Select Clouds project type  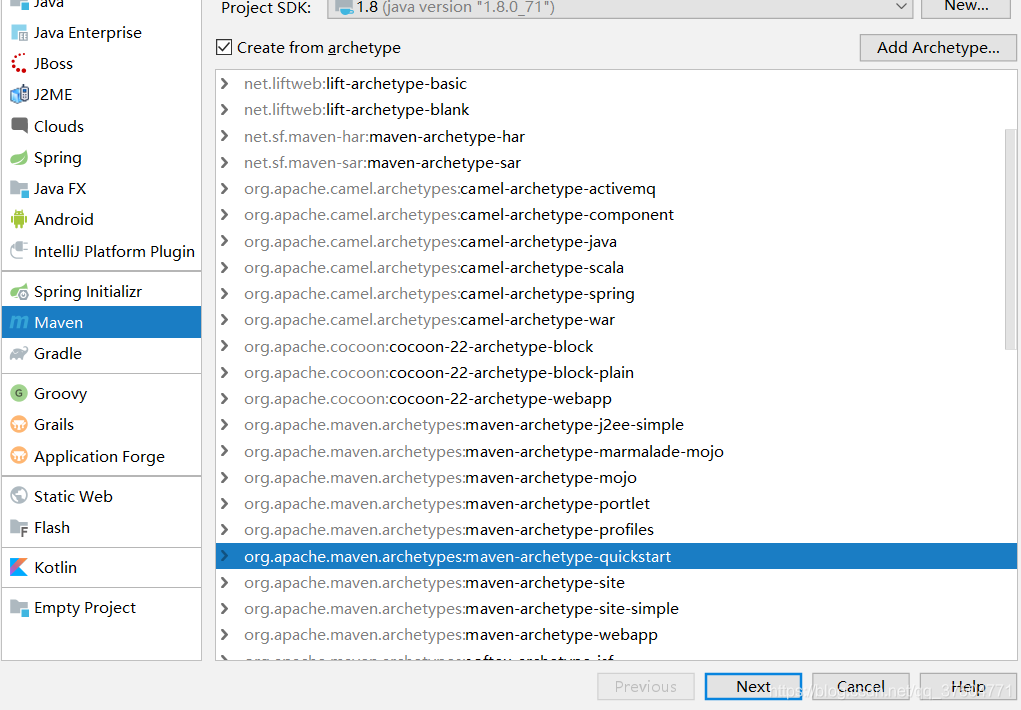102,126
